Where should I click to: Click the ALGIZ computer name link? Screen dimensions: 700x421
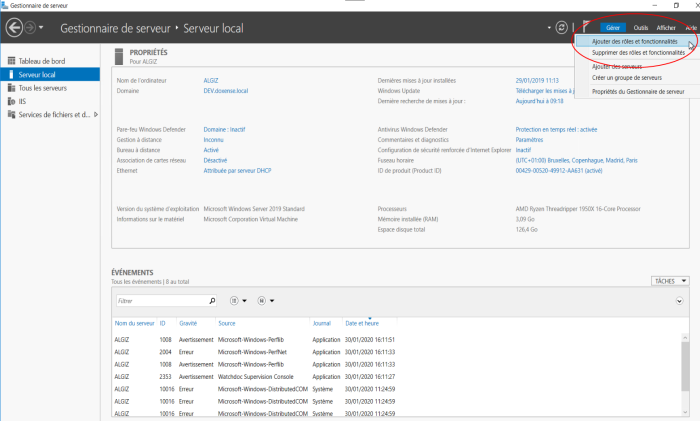[212, 80]
